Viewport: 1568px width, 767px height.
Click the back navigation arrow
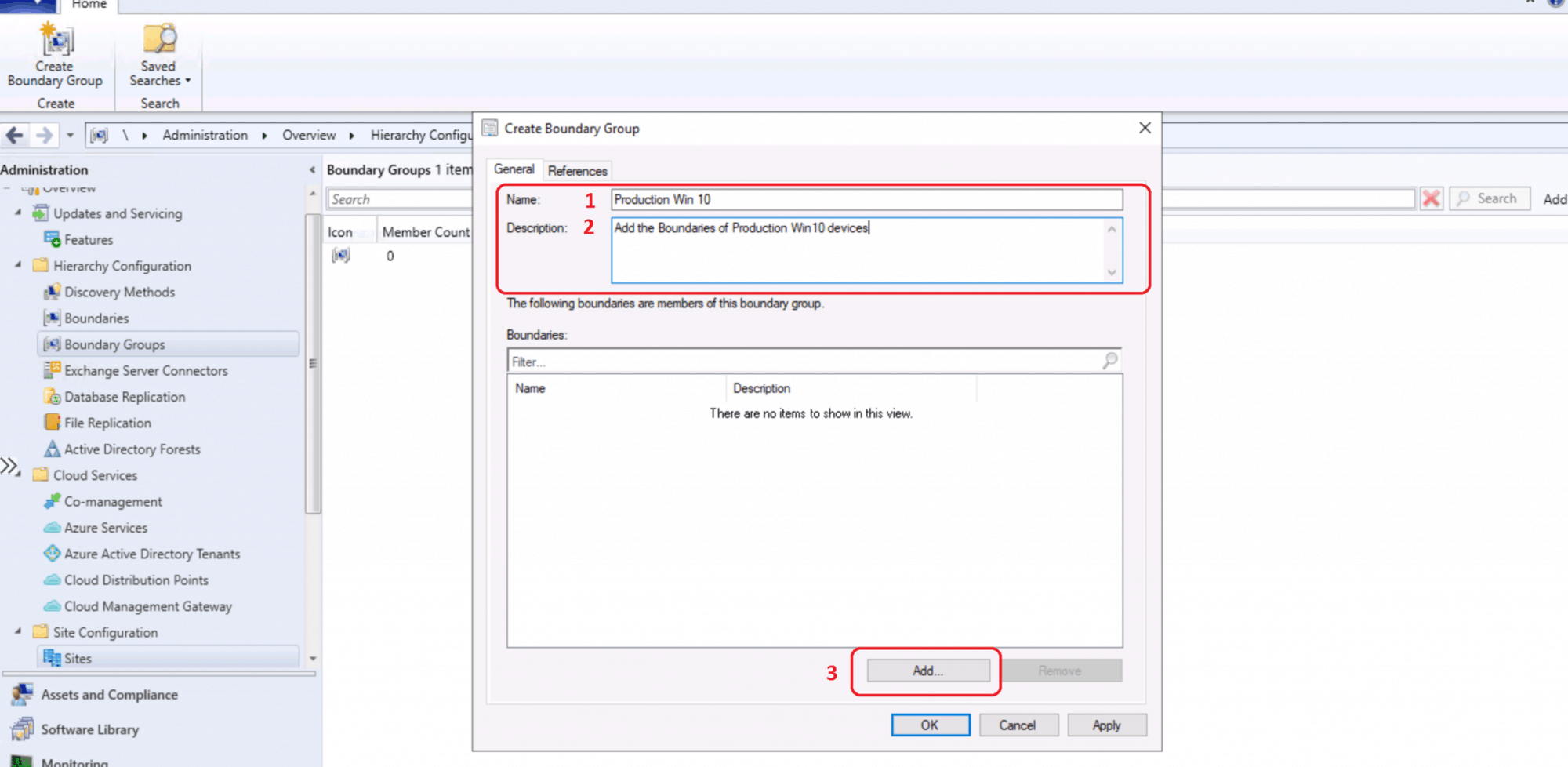tap(14, 135)
